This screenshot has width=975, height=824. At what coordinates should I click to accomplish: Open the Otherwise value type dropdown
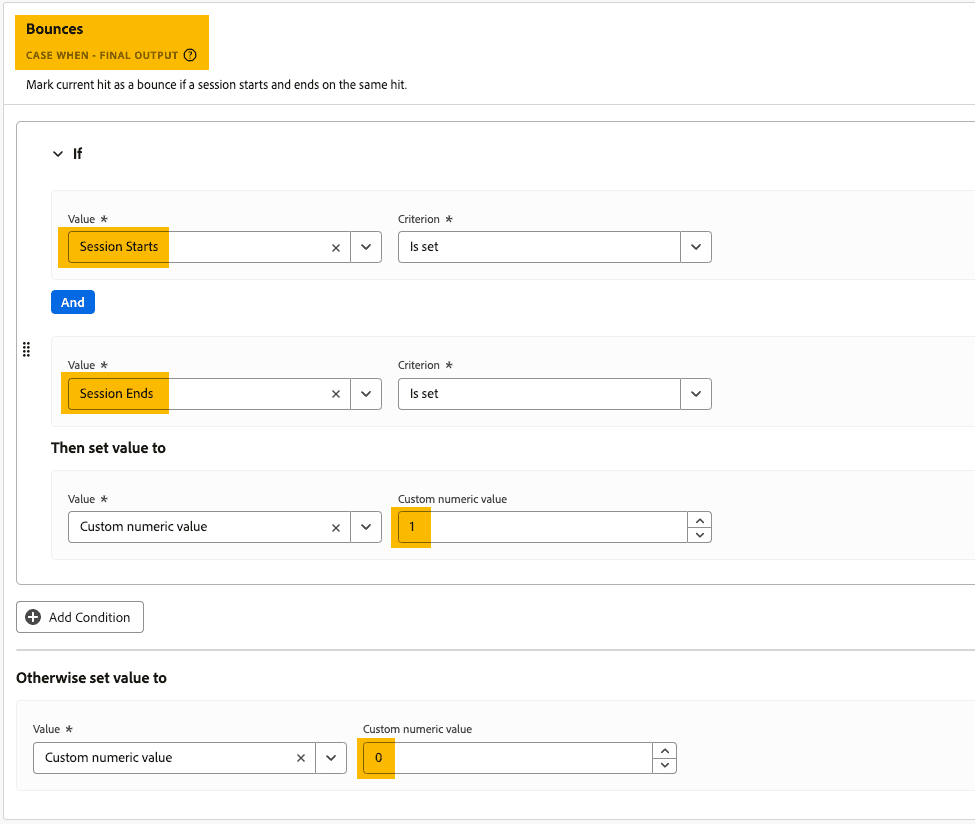point(331,758)
